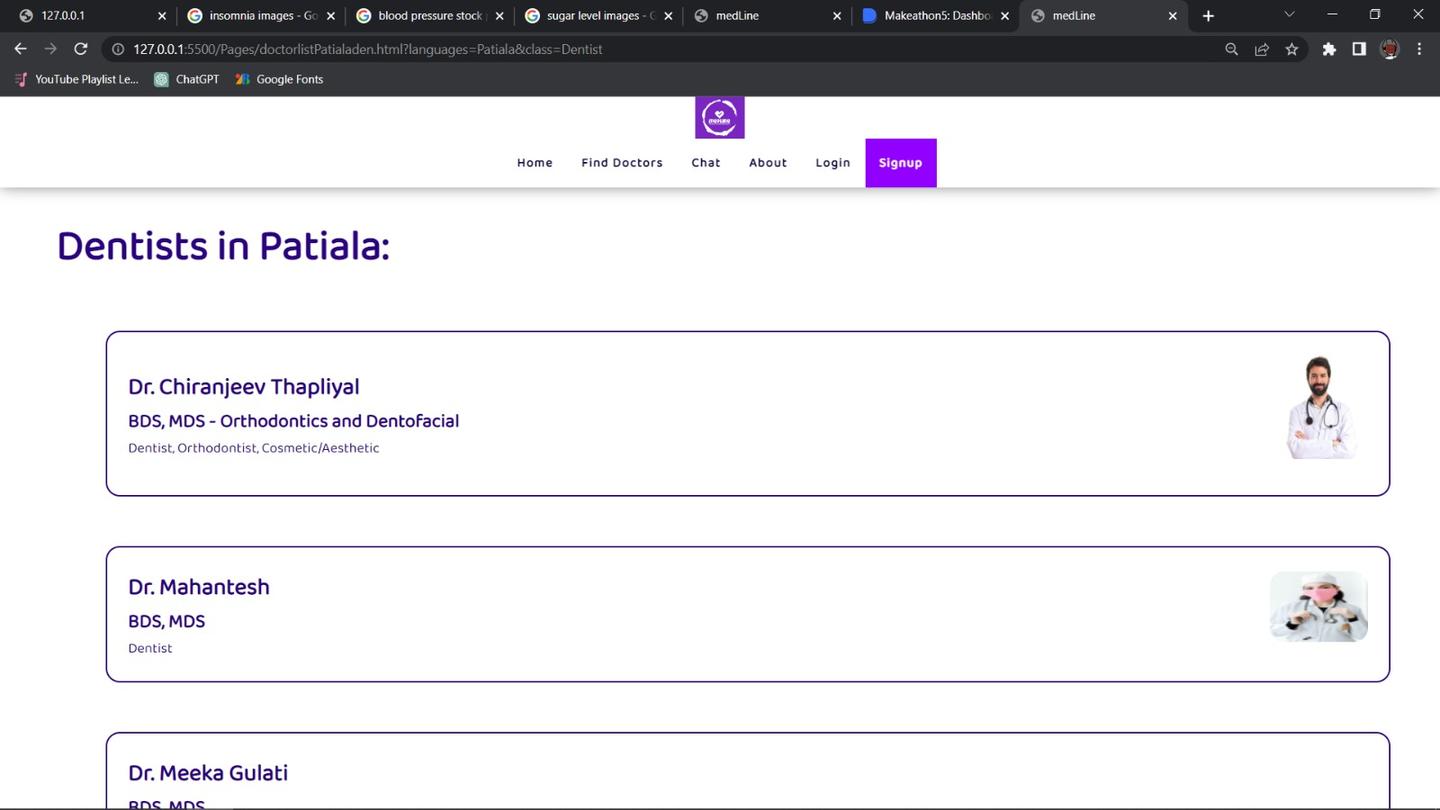Bookmark this page with star icon
This screenshot has width=1440, height=810.
point(1292,49)
